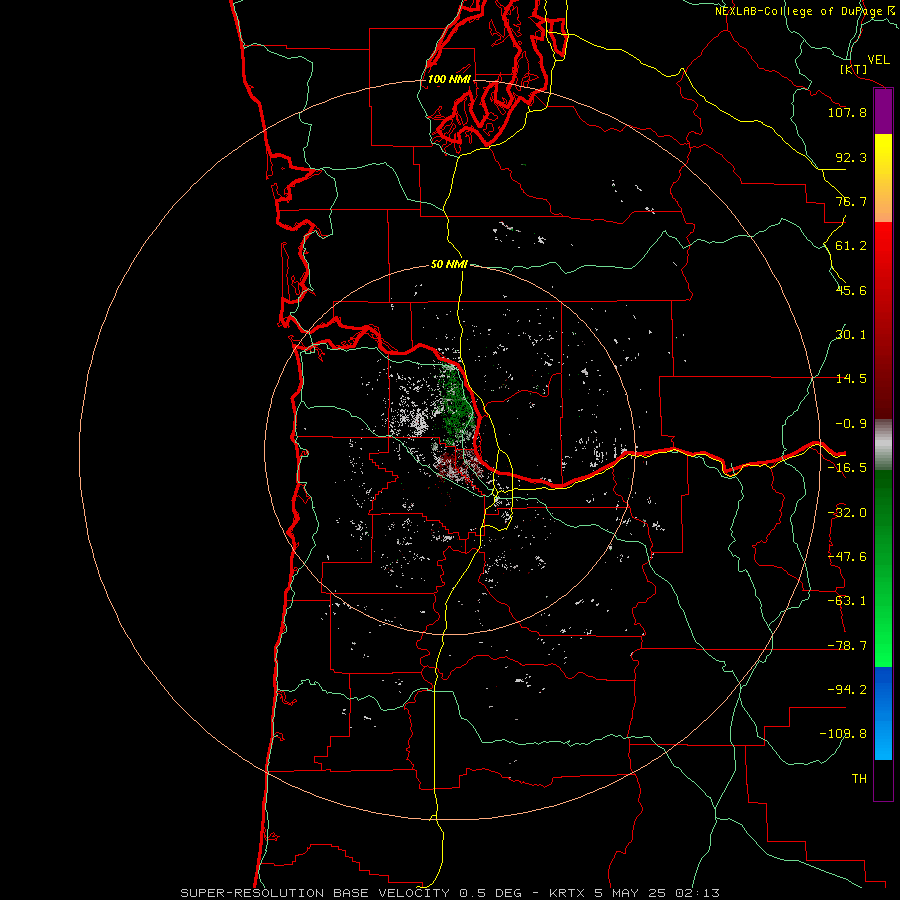This screenshot has height=900, width=900.
Task: Click the -0.9 velocity scale value
Action: [x=851, y=423]
